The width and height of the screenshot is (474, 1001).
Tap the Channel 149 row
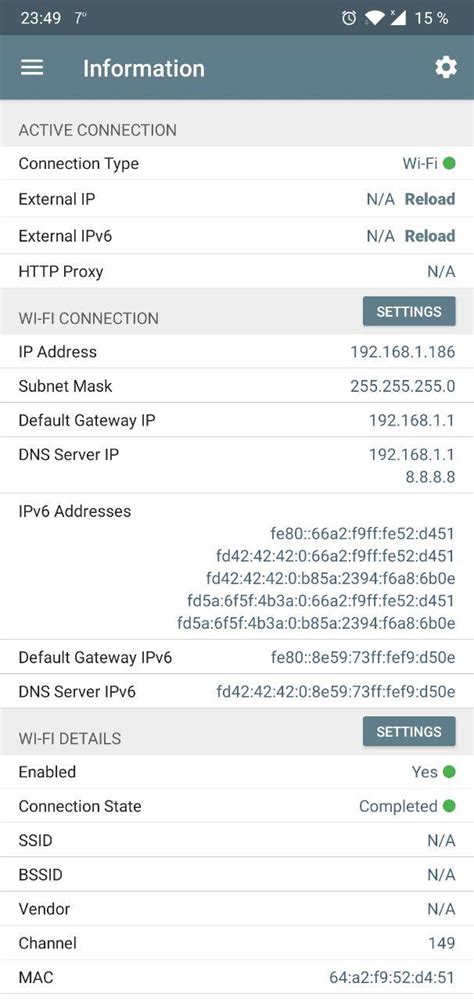(237, 943)
